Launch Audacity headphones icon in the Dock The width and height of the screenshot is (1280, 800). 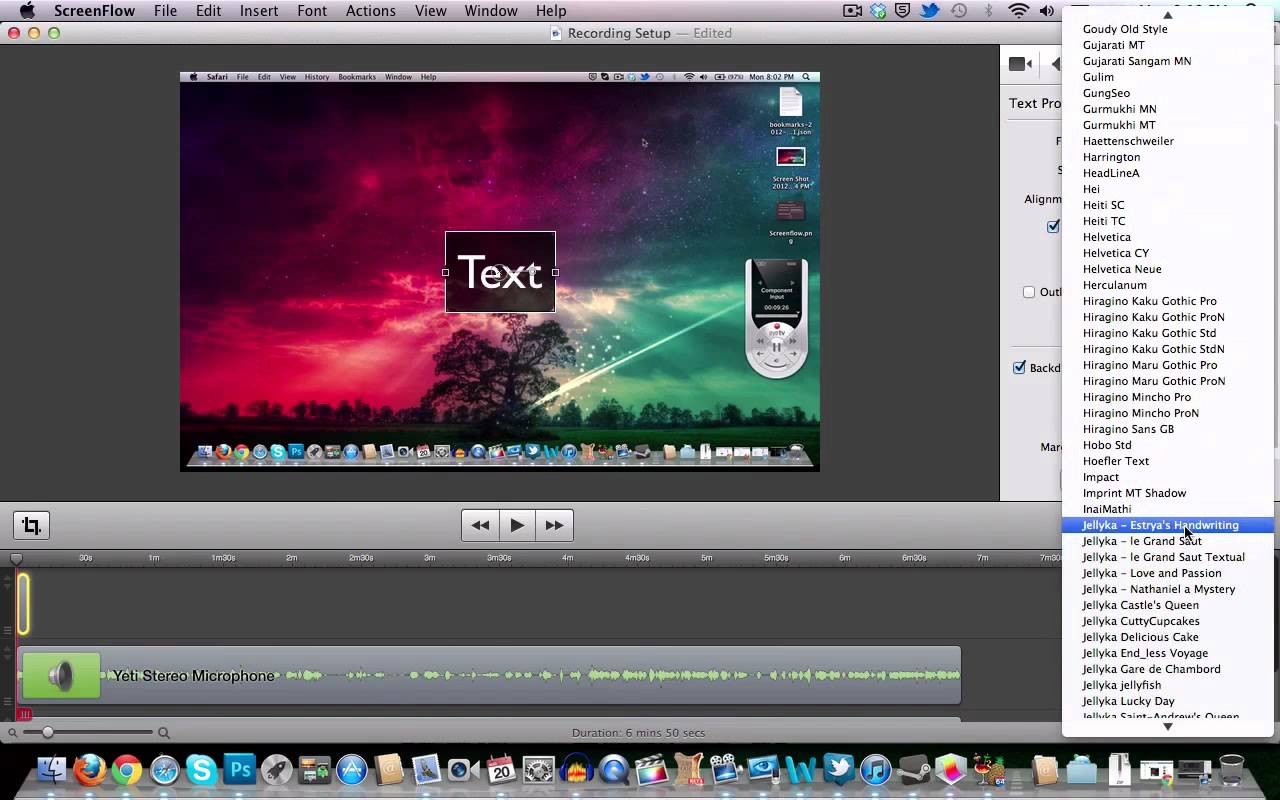click(x=577, y=770)
